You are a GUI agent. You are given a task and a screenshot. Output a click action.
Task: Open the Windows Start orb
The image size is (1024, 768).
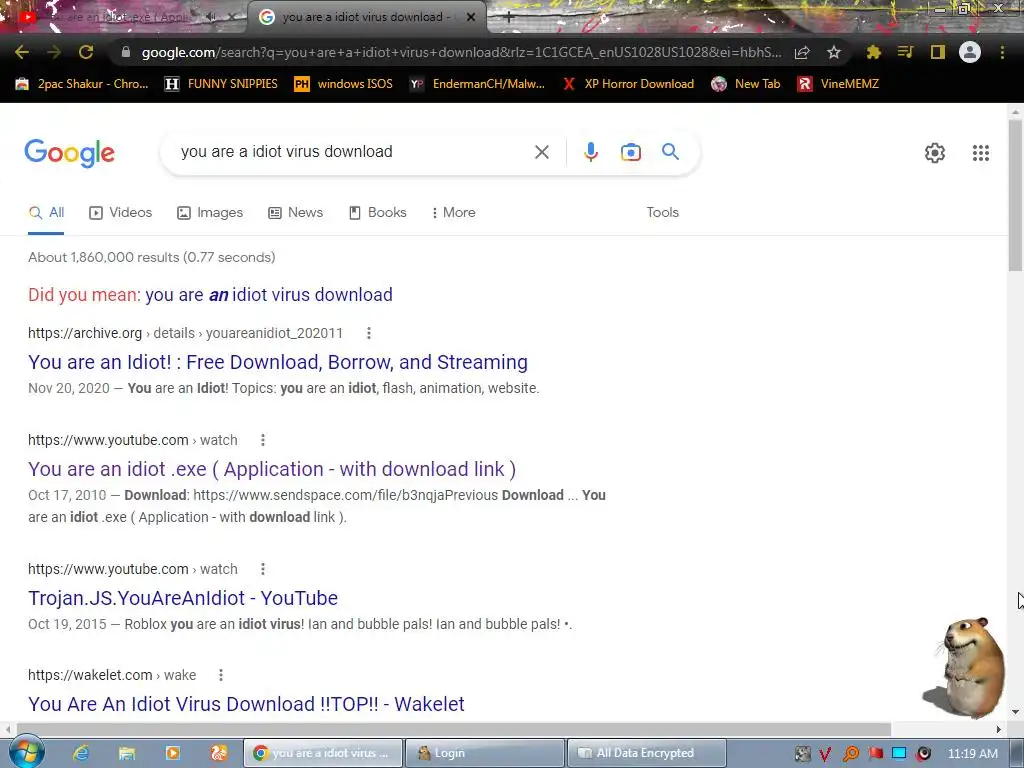pyautogui.click(x=25, y=752)
